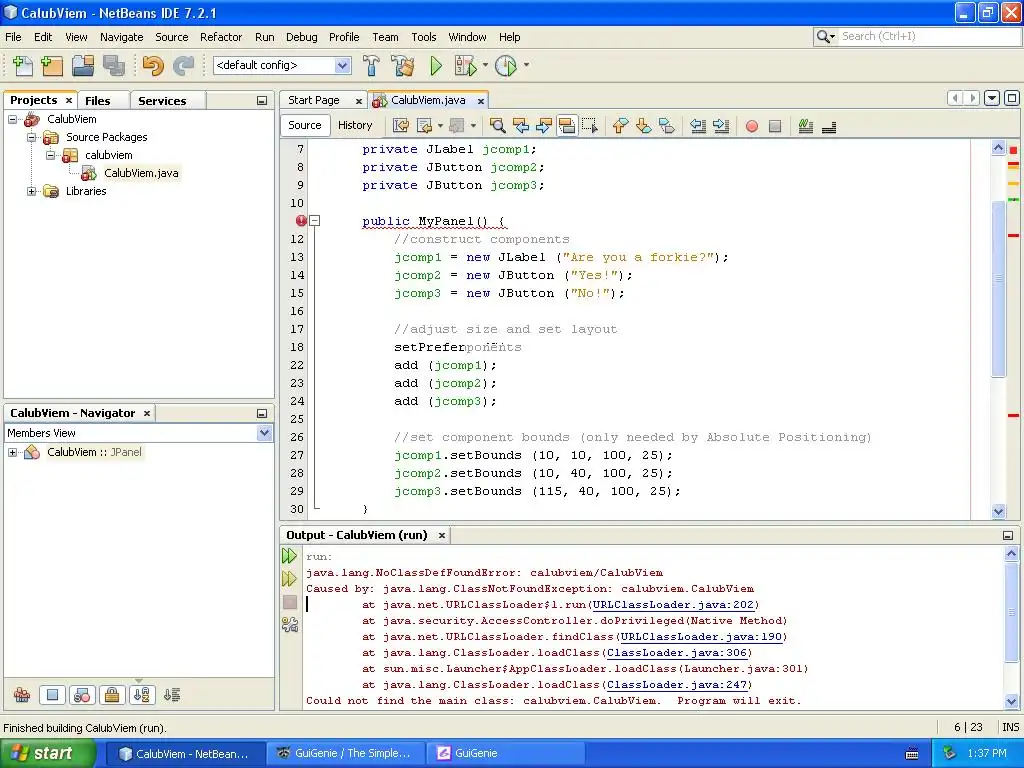
Task: Run the project with the green play icon
Action: [x=436, y=65]
